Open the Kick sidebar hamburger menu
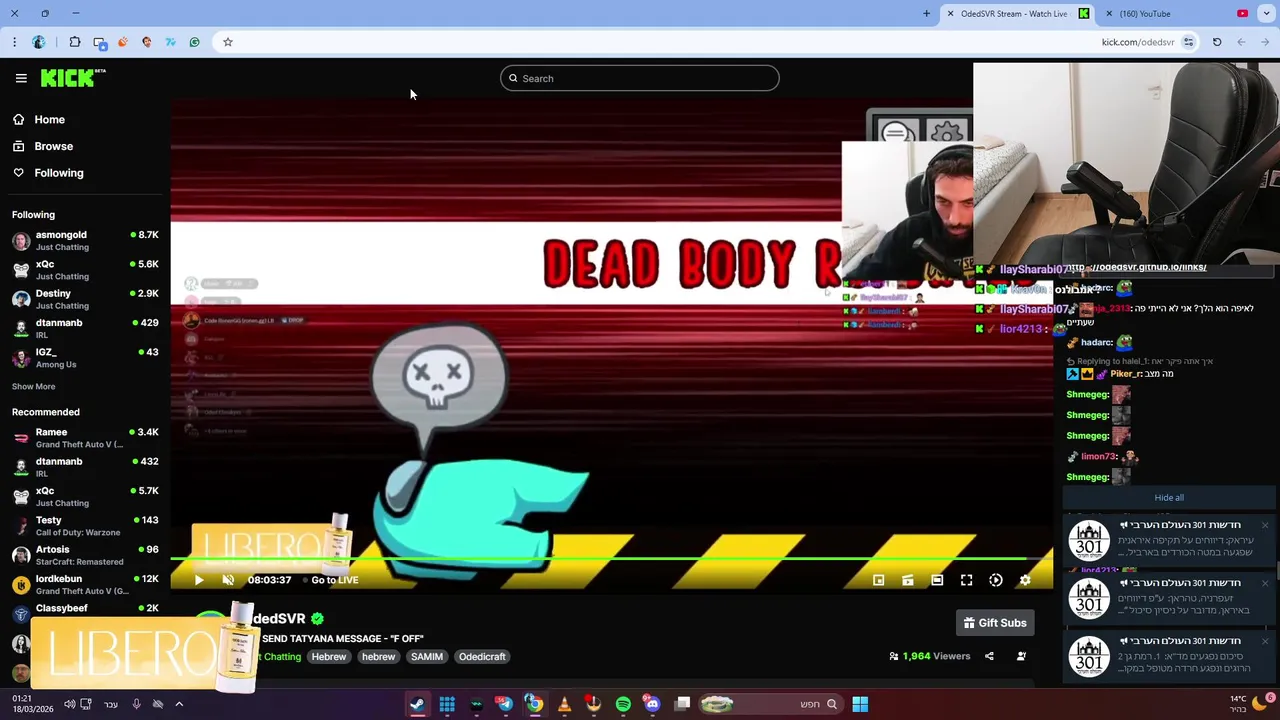Screen dimensions: 1280x720 point(21,78)
